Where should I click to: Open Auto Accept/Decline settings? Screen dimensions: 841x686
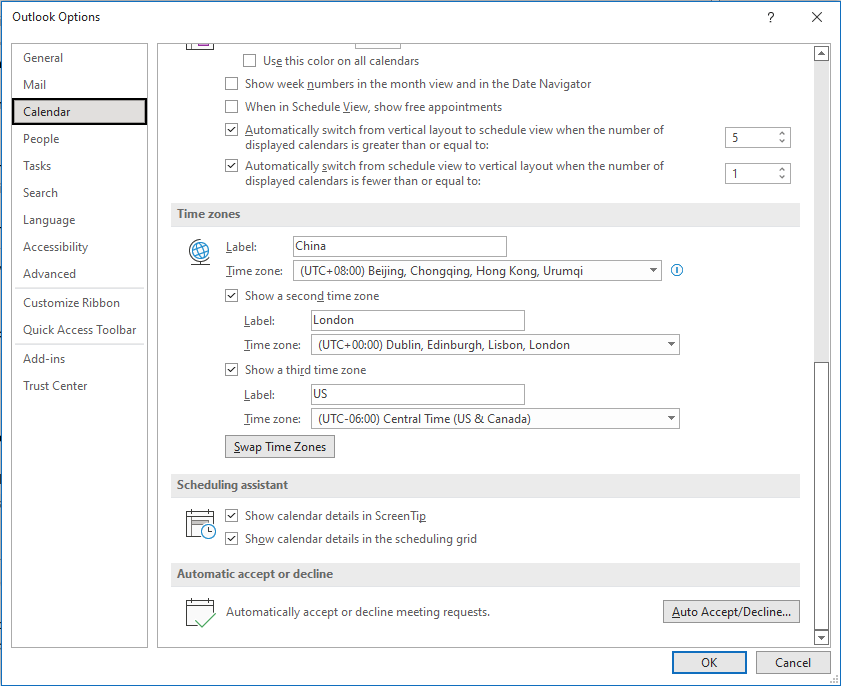click(x=731, y=611)
